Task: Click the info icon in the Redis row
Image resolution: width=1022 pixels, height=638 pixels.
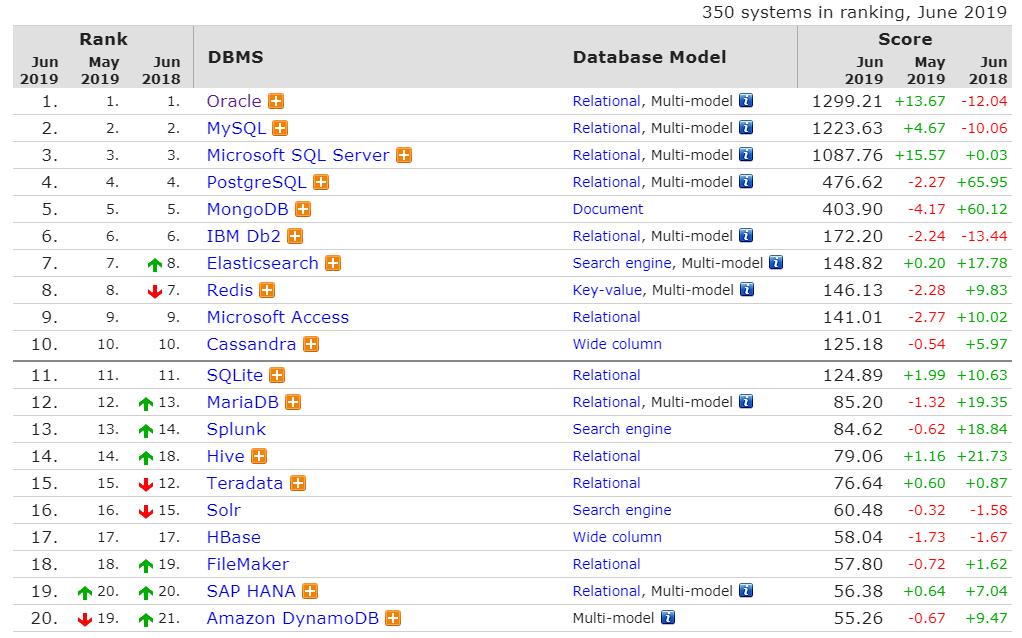Action: 746,290
